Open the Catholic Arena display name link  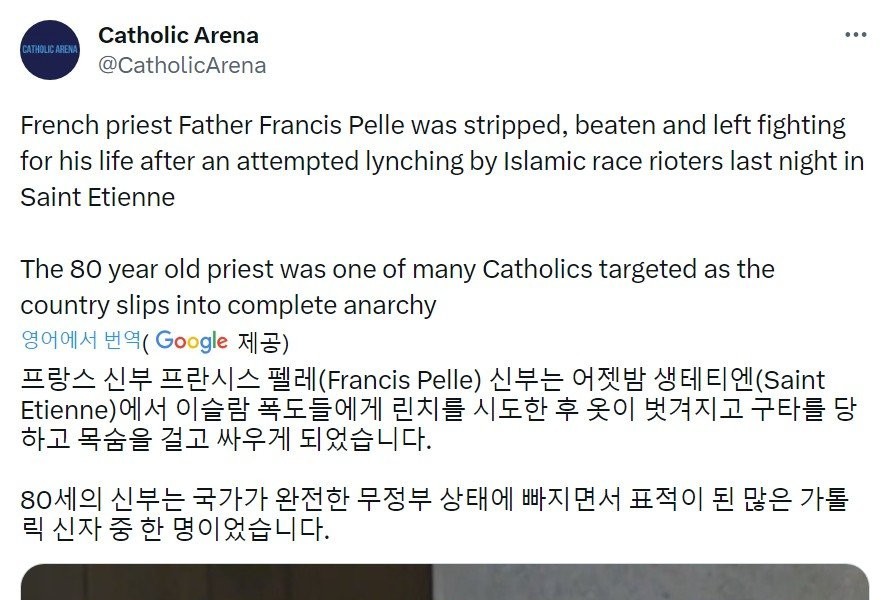(x=178, y=35)
